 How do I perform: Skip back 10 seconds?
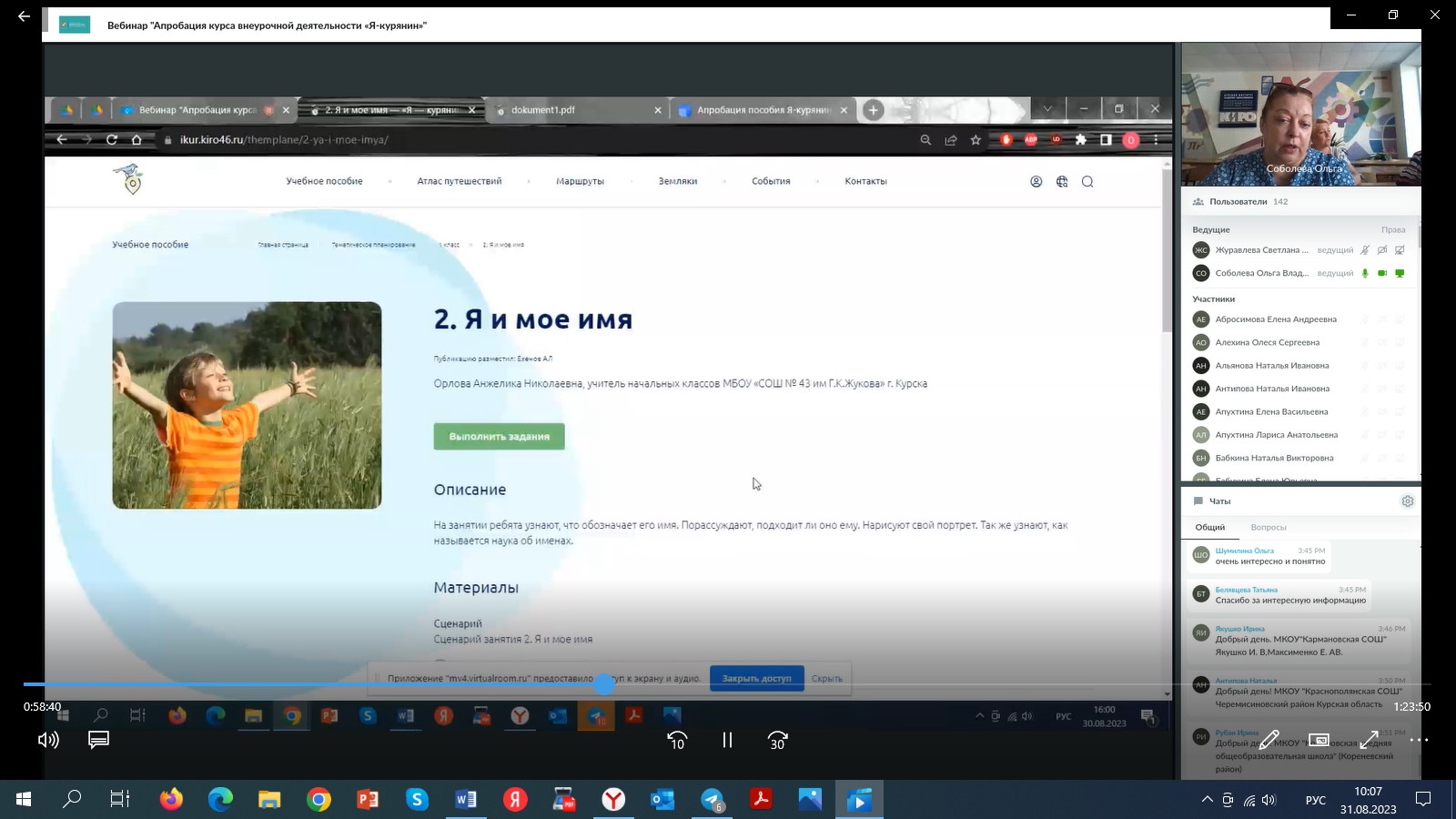[x=677, y=741]
